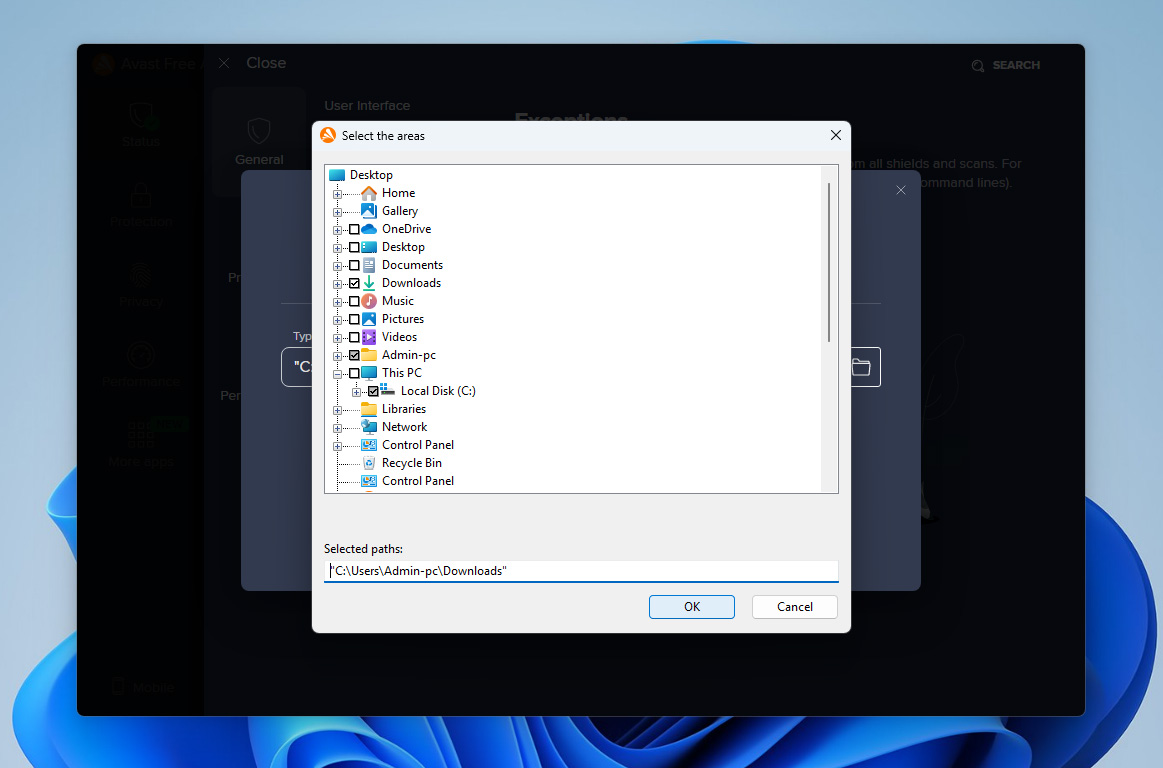Screen dimensions: 1163x768
Task: Expand the OneDrive tree node
Action: [x=337, y=230]
